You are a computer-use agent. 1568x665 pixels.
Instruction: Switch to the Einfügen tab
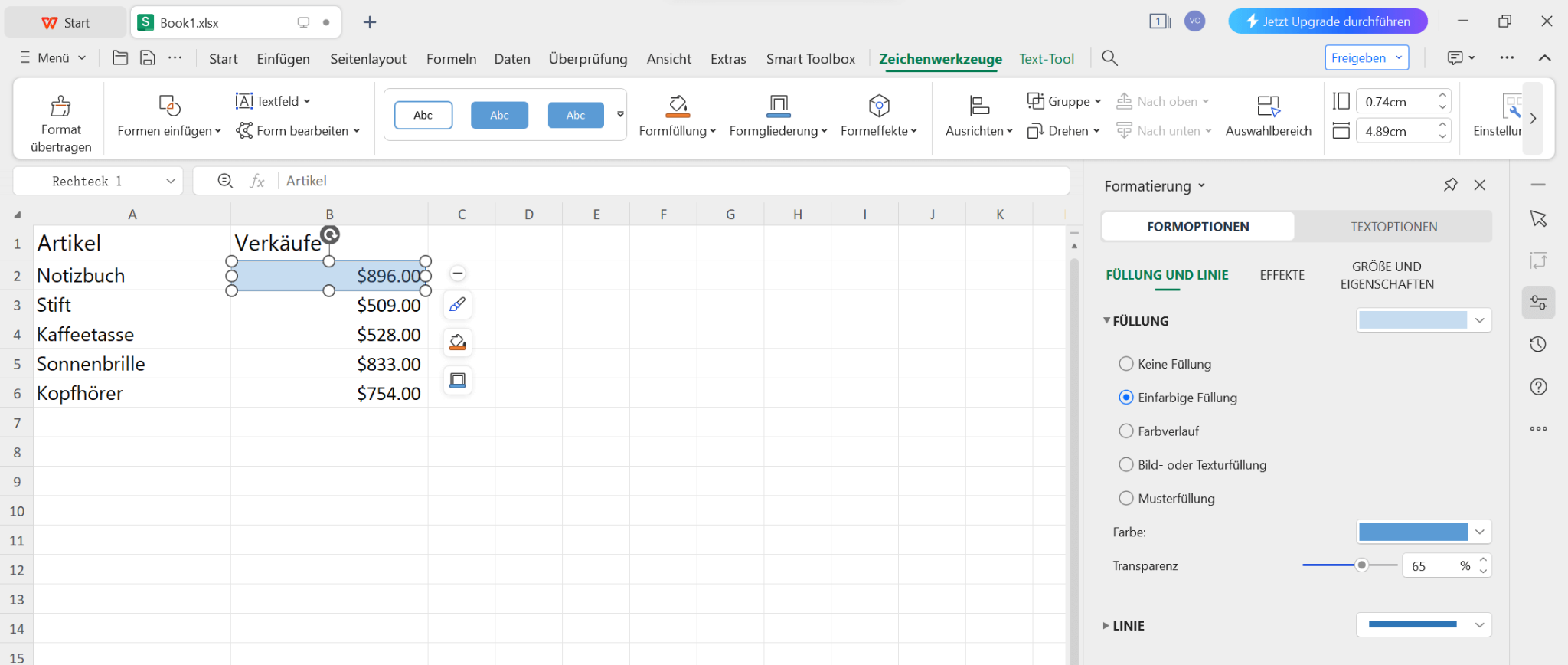[x=283, y=59]
